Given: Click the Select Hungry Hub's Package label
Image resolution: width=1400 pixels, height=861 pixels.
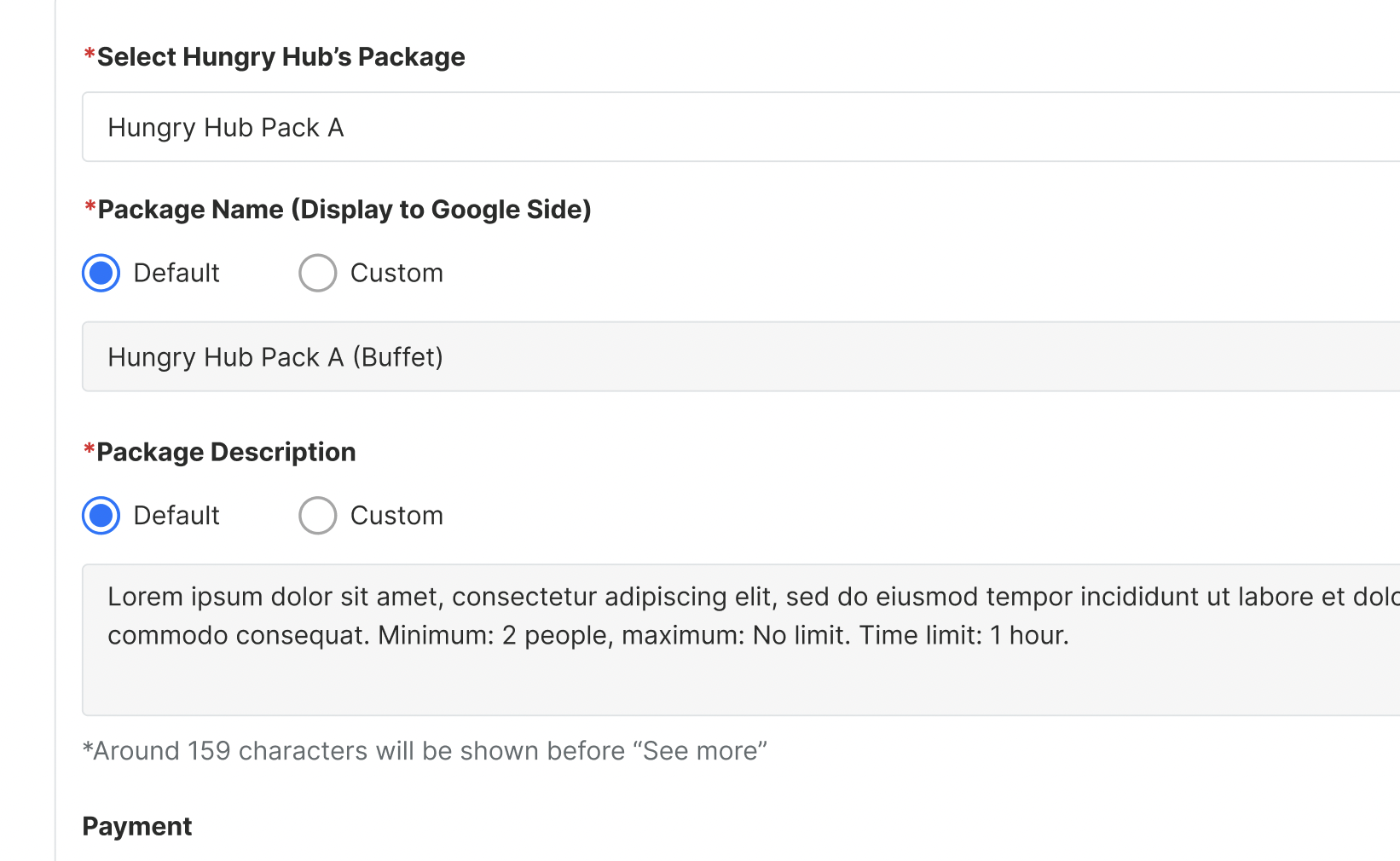Looking at the screenshot, I should point(281,57).
